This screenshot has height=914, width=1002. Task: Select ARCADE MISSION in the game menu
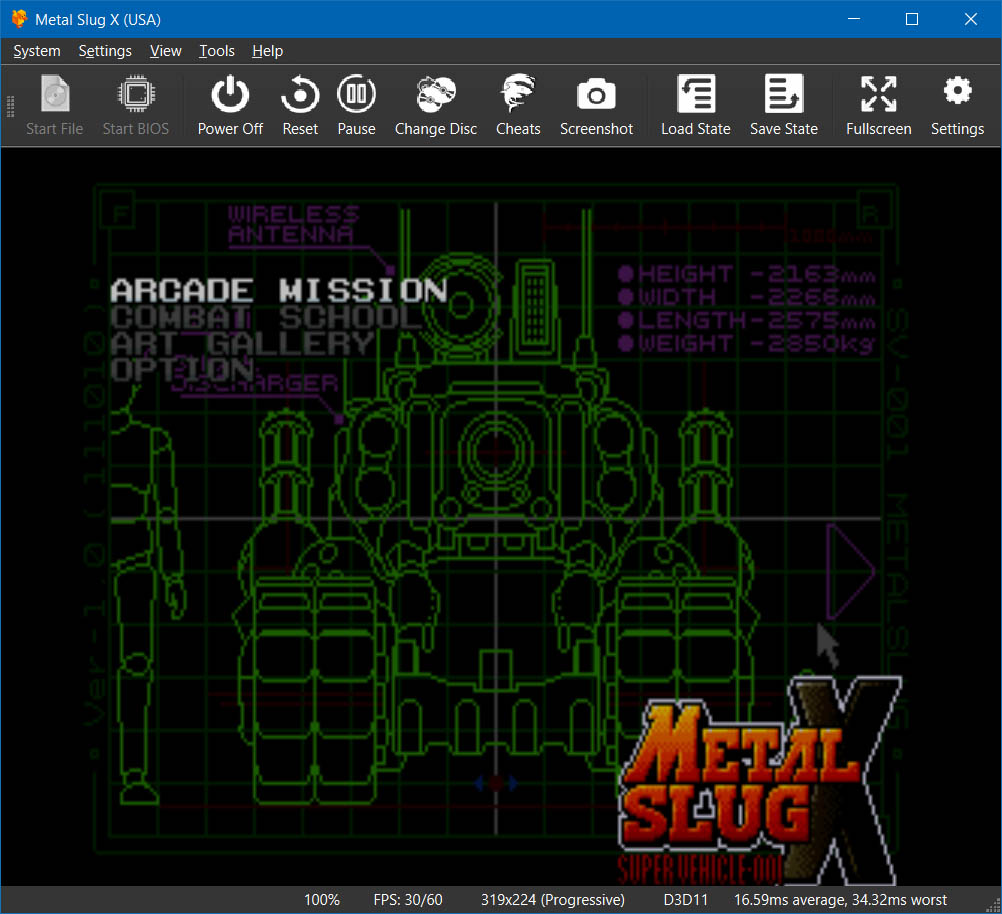[x=279, y=290]
